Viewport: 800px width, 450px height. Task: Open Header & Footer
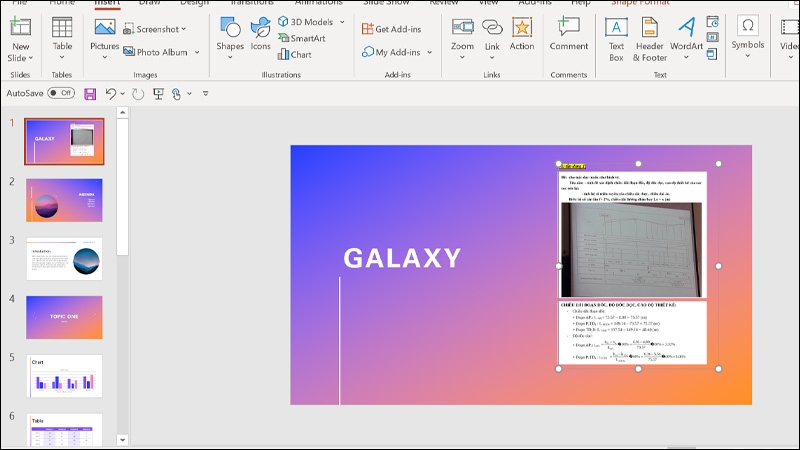tap(649, 39)
